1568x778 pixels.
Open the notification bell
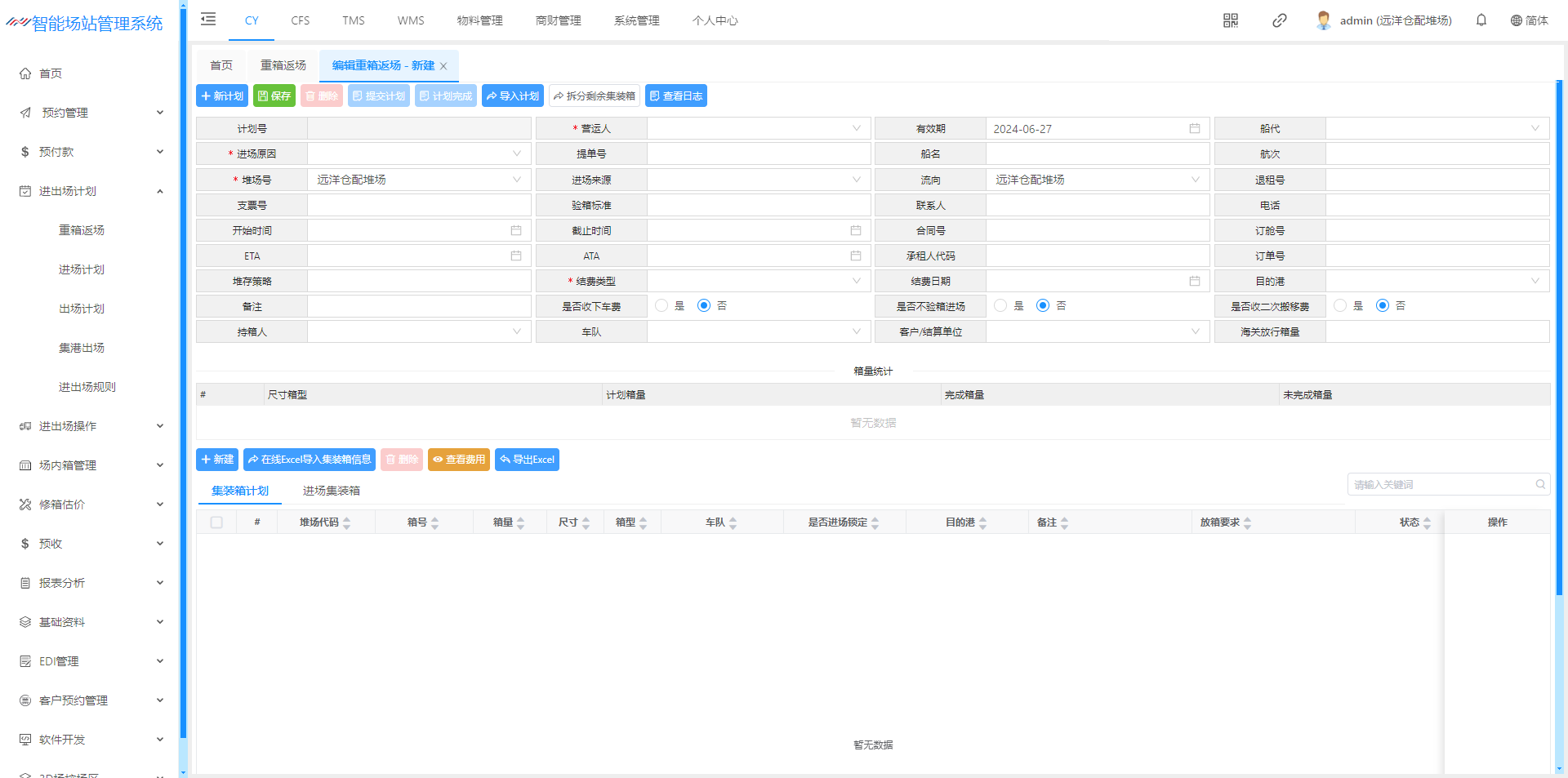tap(1481, 20)
